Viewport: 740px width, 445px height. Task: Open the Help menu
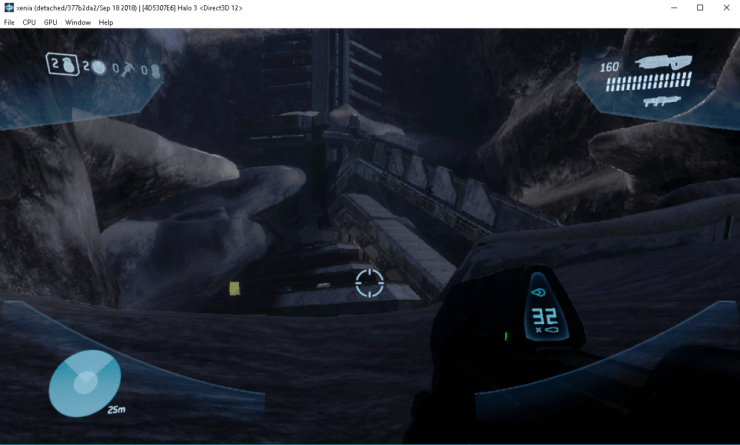click(x=106, y=22)
